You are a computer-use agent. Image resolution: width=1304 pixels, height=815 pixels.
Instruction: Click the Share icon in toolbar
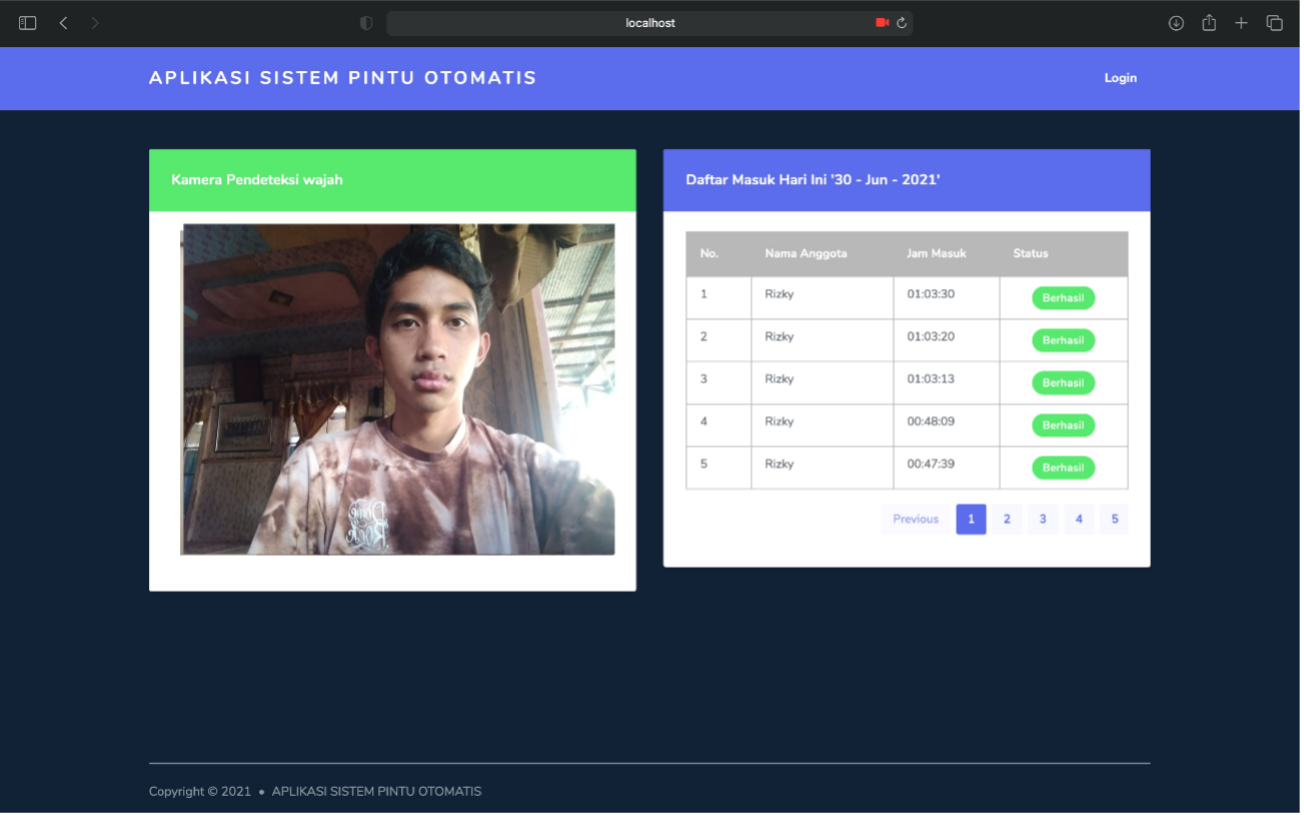click(1209, 23)
